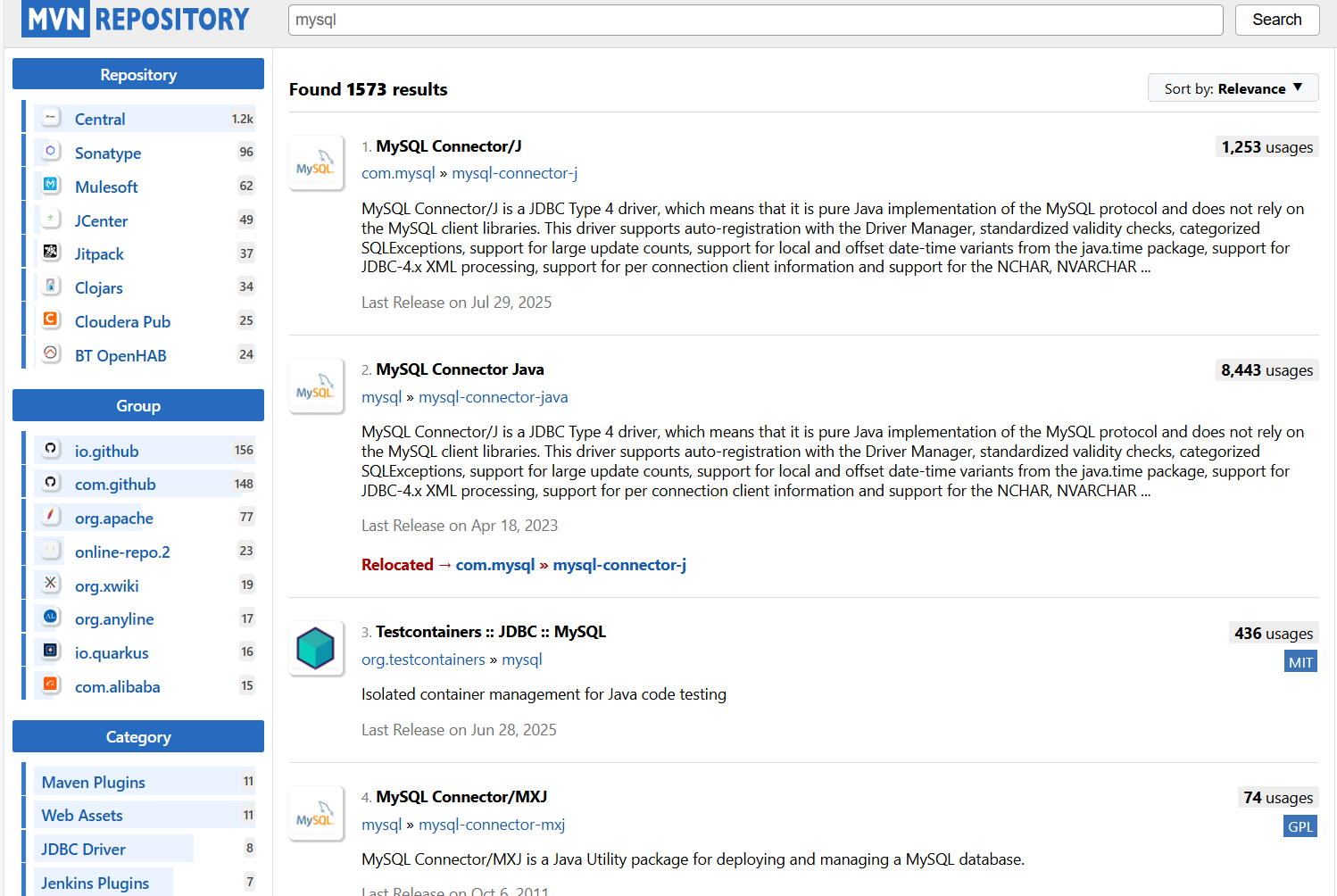Image resolution: width=1337 pixels, height=896 pixels.
Task: Click the JCenter repository icon
Action: coord(51,220)
